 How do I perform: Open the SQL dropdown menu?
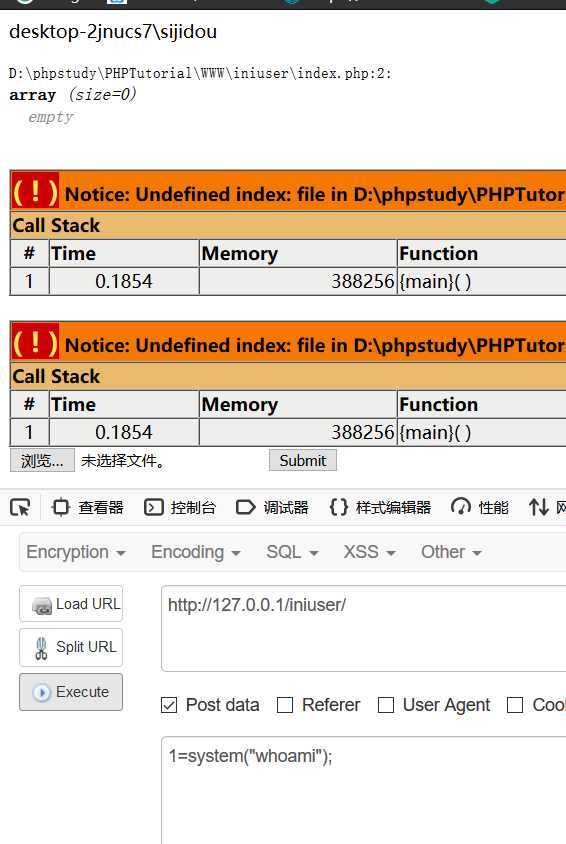292,552
